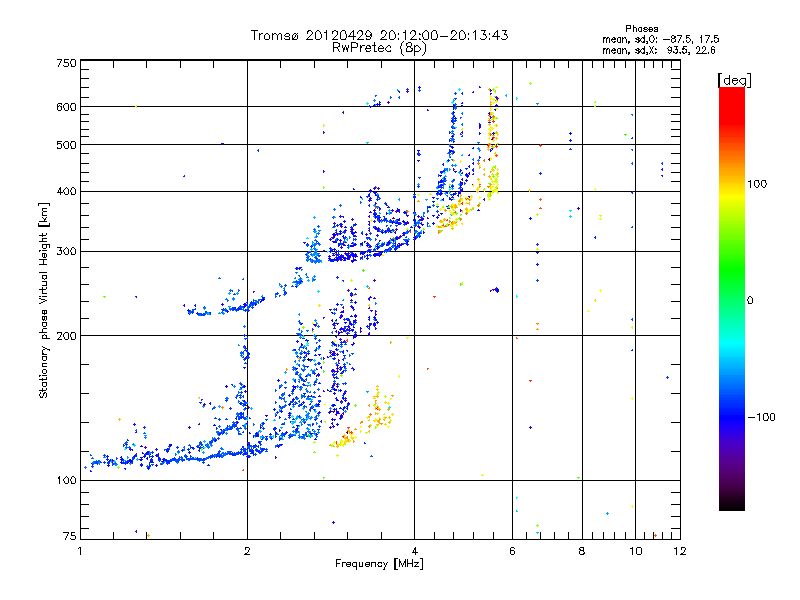Click the y-axis tick label '750'
The height and width of the screenshot is (600, 800).
coord(66,63)
